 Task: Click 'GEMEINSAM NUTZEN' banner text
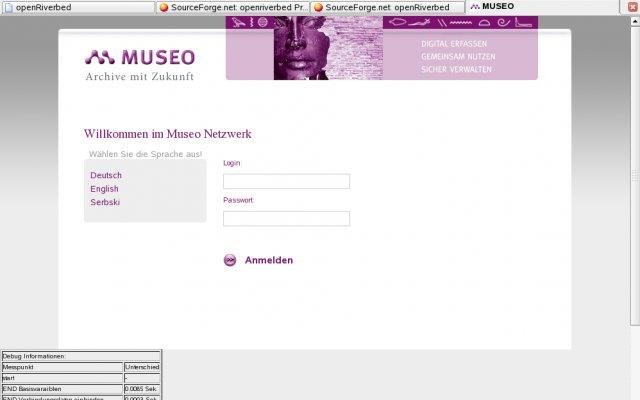pyautogui.click(x=458, y=56)
